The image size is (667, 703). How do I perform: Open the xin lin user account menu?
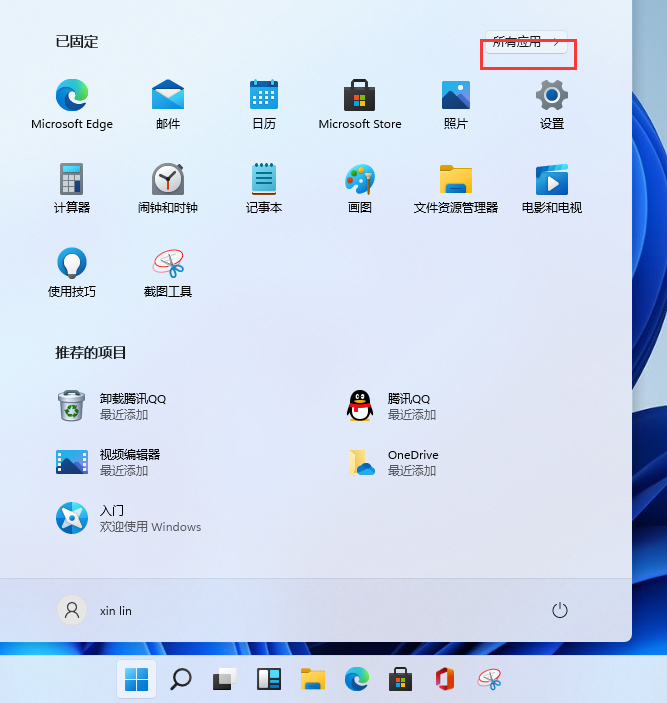pos(94,610)
